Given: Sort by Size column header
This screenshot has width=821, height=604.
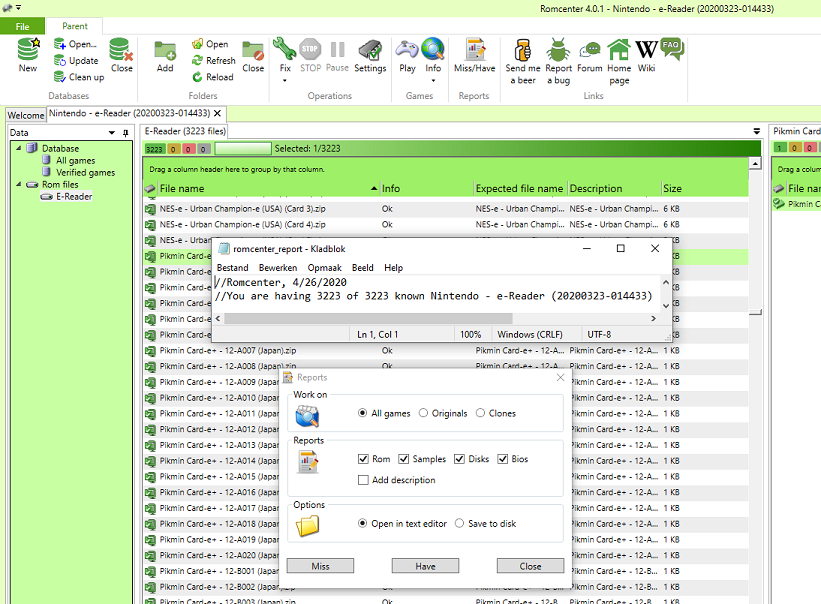Looking at the screenshot, I should pyautogui.click(x=704, y=188).
